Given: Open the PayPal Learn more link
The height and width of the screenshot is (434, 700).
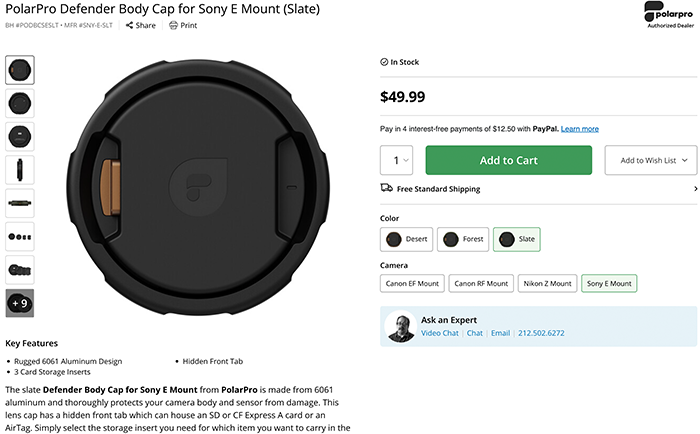Looking at the screenshot, I should 579,129.
